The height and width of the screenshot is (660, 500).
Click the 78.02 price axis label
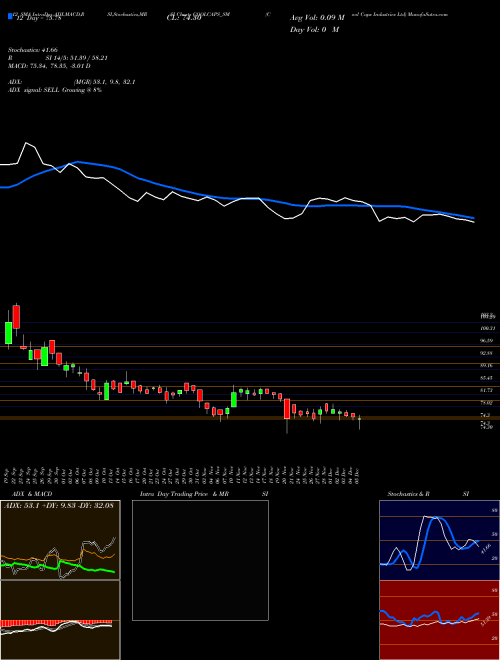coord(486,403)
